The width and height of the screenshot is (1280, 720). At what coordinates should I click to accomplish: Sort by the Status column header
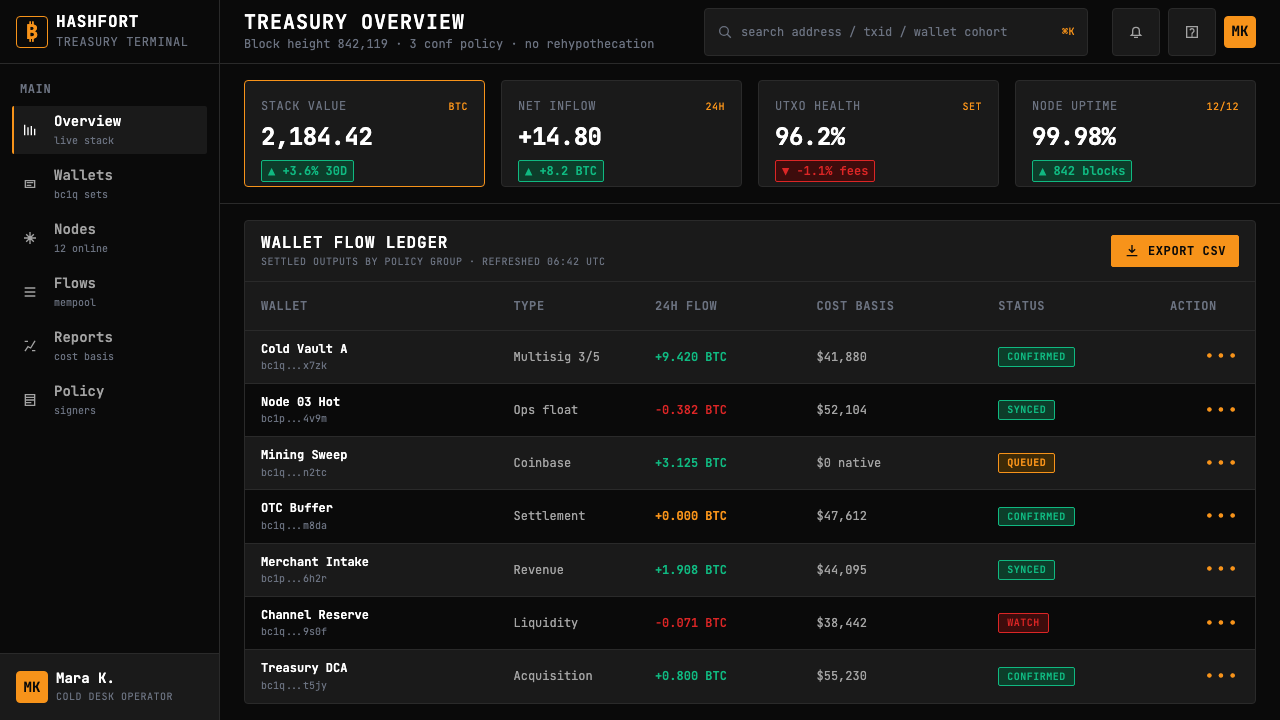(1021, 306)
